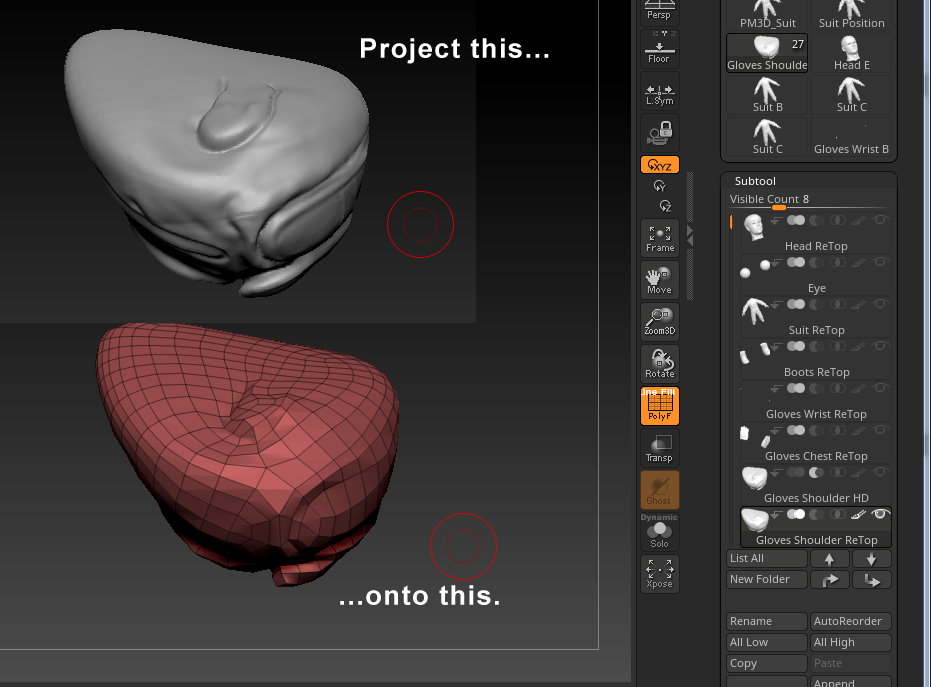Click the List All button
This screenshot has width=931, height=687.
click(767, 559)
